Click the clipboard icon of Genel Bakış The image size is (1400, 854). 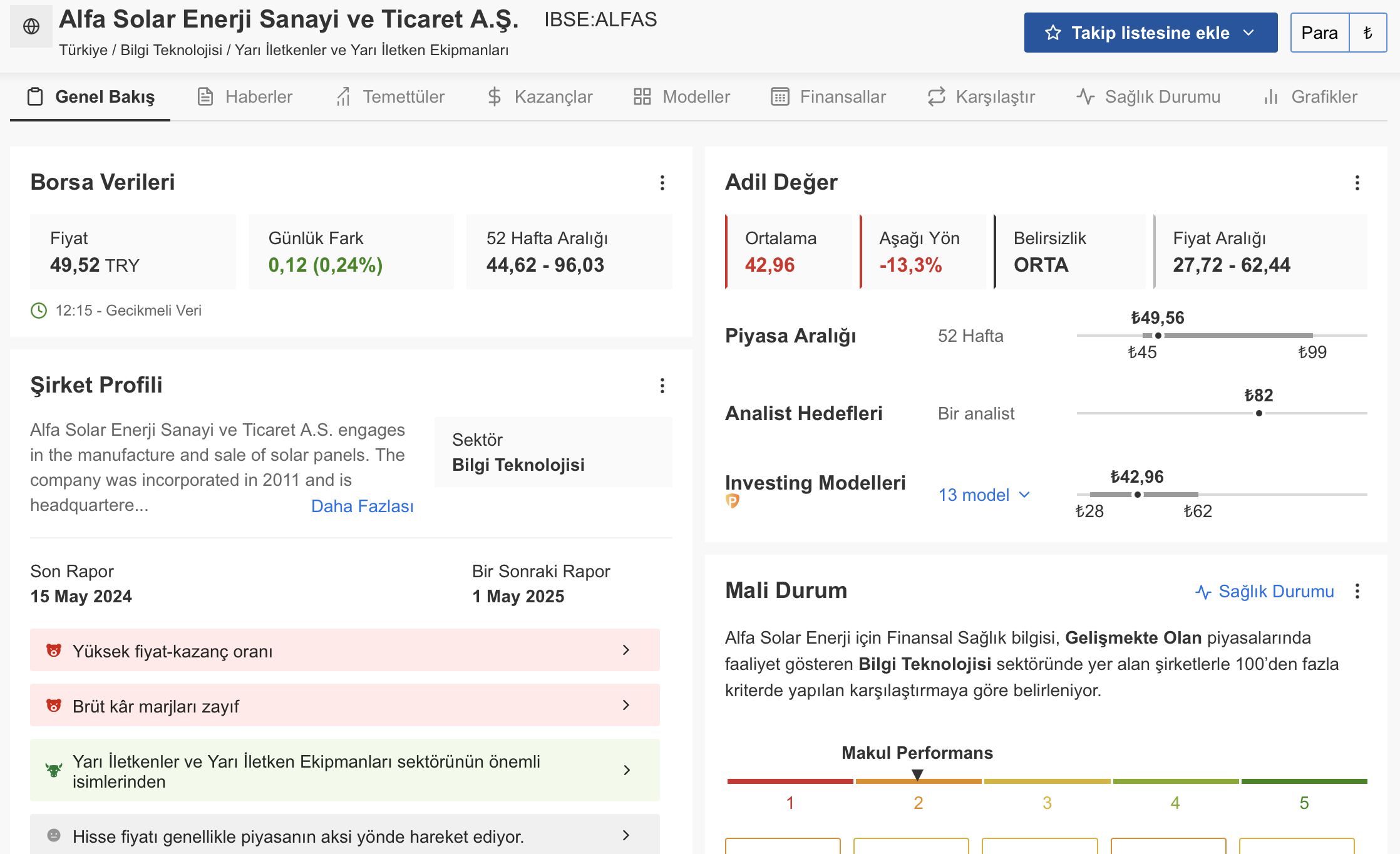click(x=35, y=96)
